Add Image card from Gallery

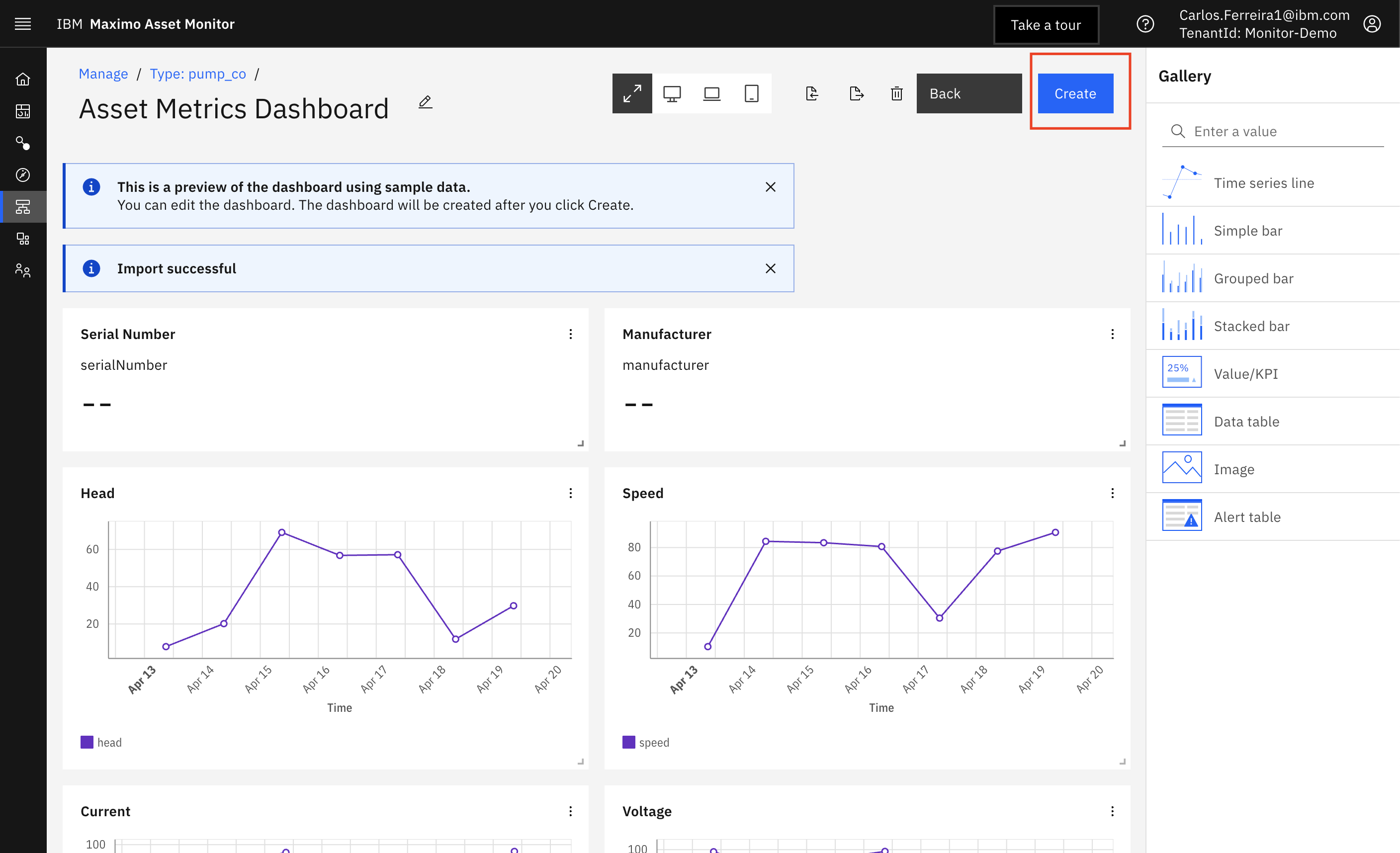click(1273, 469)
